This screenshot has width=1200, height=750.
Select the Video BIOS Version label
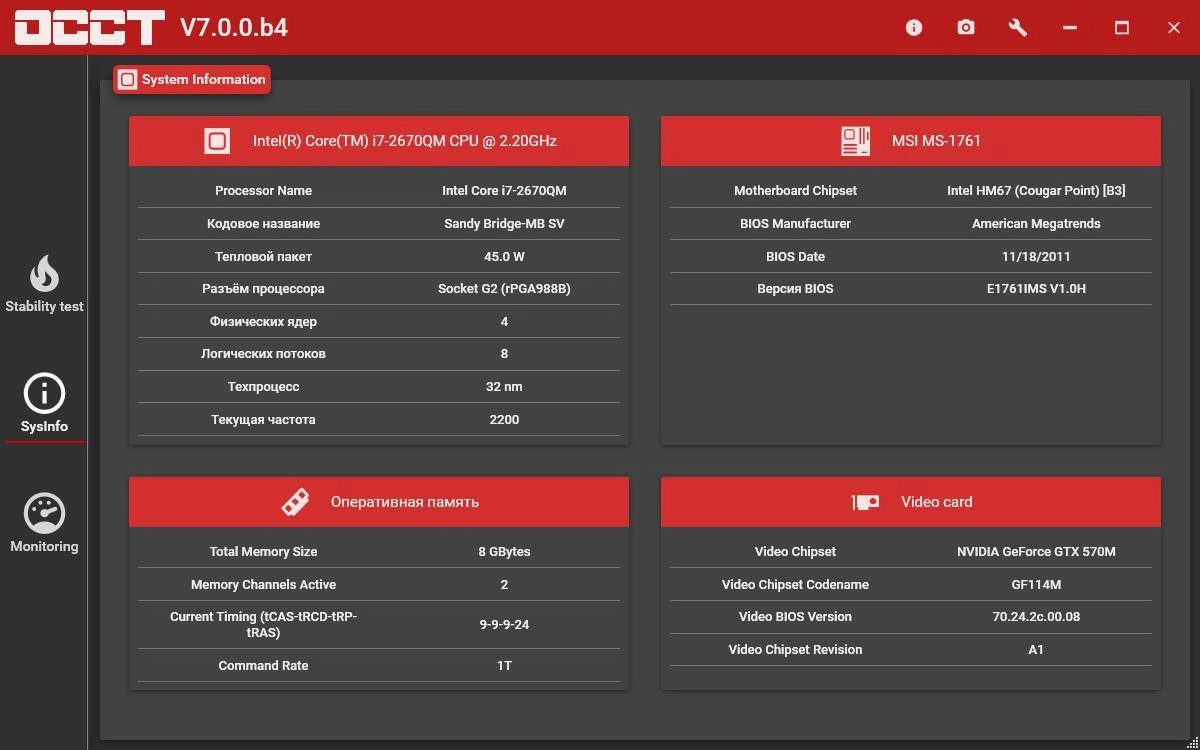click(x=795, y=616)
